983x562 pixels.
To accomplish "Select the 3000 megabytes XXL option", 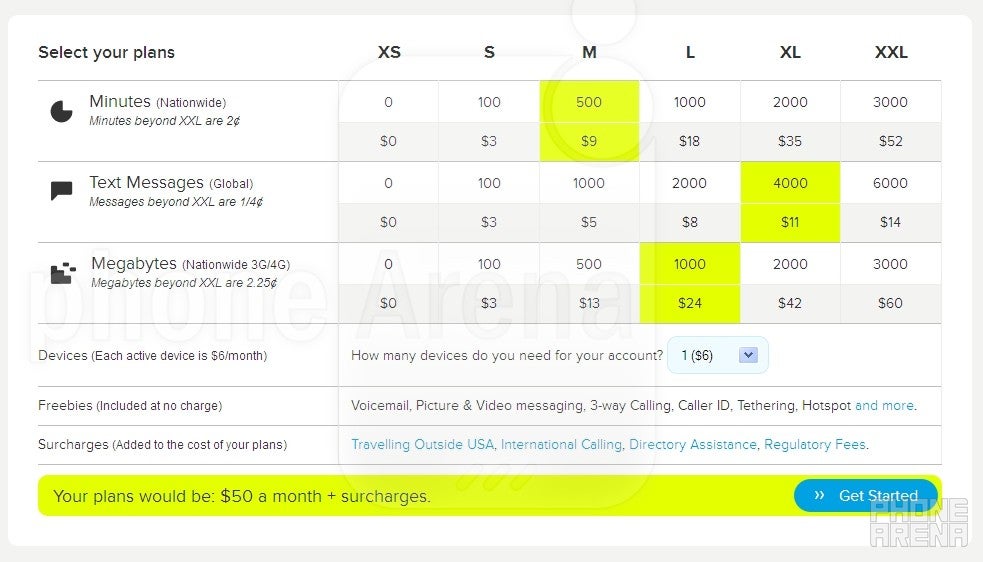I will pos(890,264).
